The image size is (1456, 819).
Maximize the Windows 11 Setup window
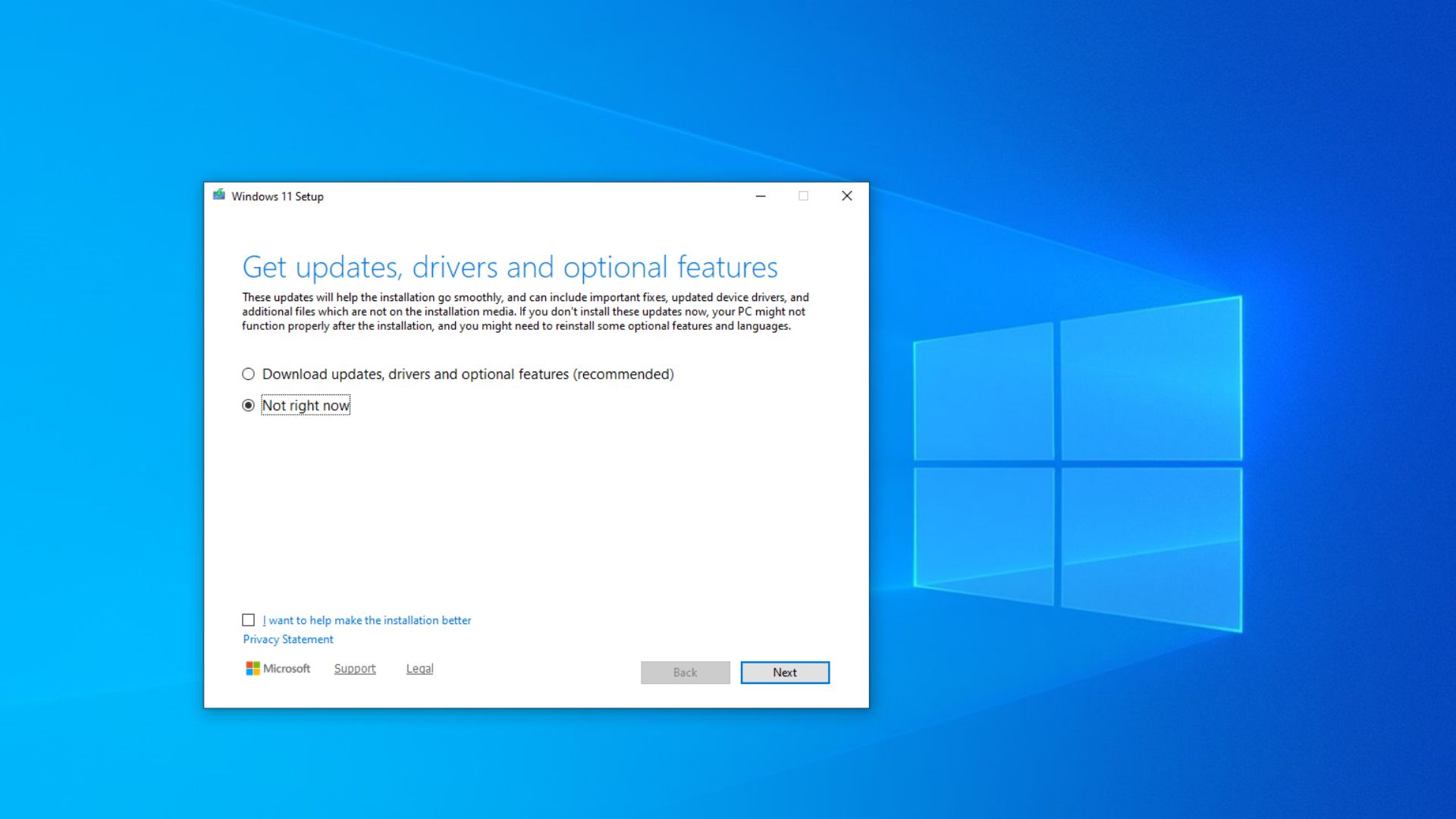coord(803,196)
